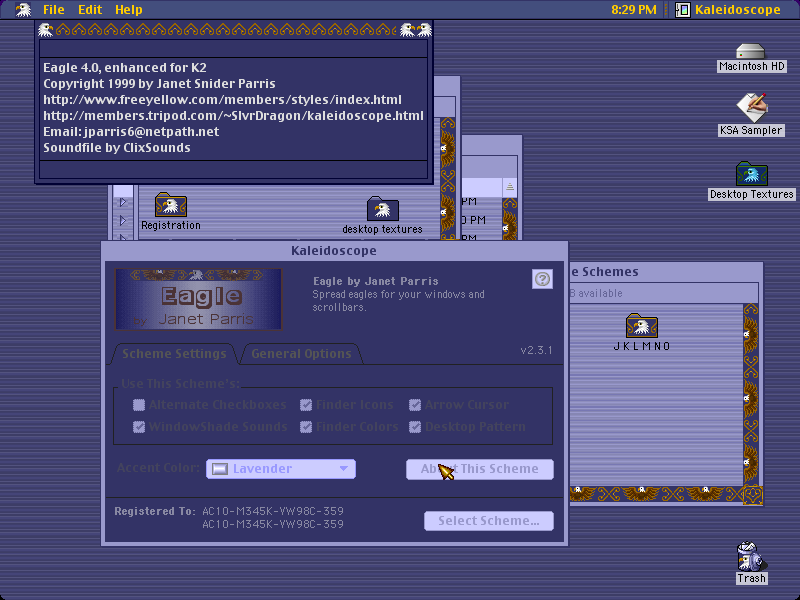Select the lowercase desktop textures folder in the Finder window
This screenshot has width=800, height=600.
pos(382,209)
